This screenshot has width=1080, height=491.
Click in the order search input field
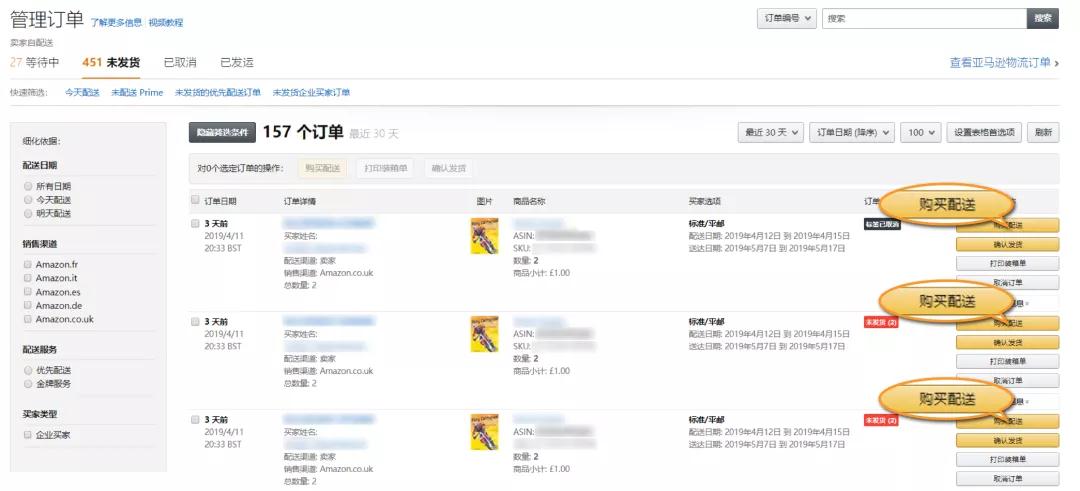click(924, 19)
